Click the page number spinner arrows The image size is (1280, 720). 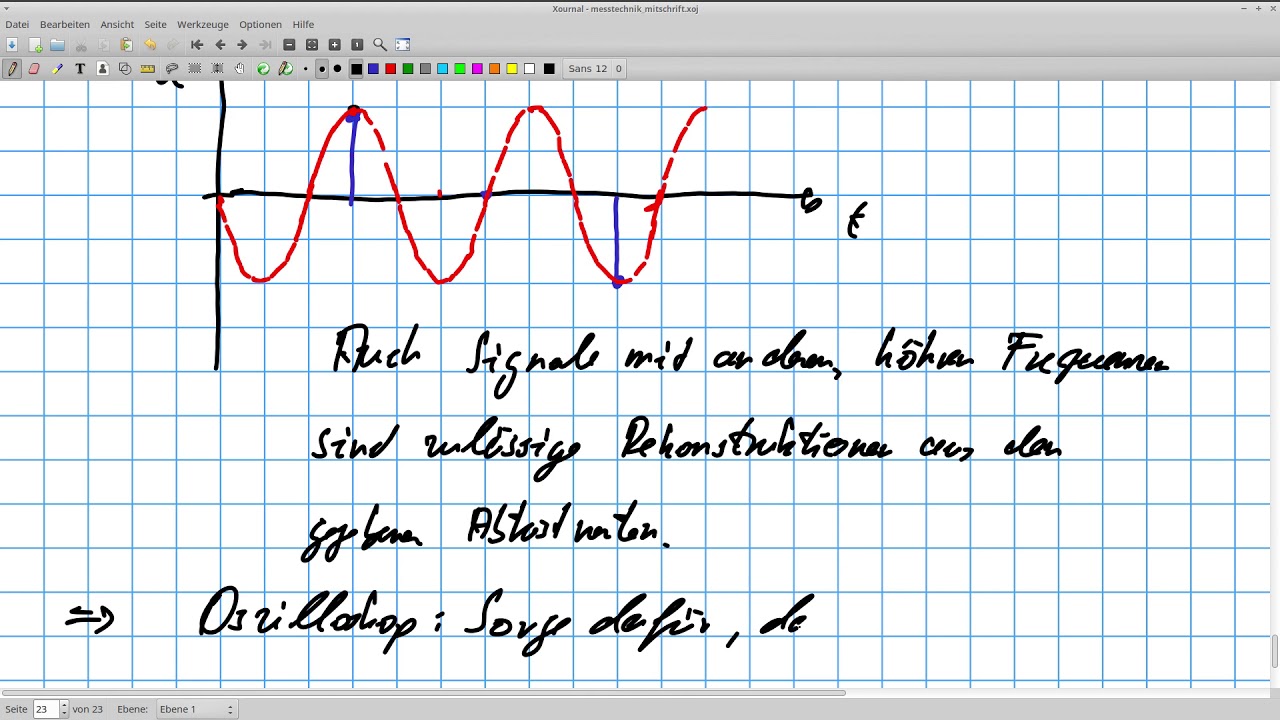[64, 709]
